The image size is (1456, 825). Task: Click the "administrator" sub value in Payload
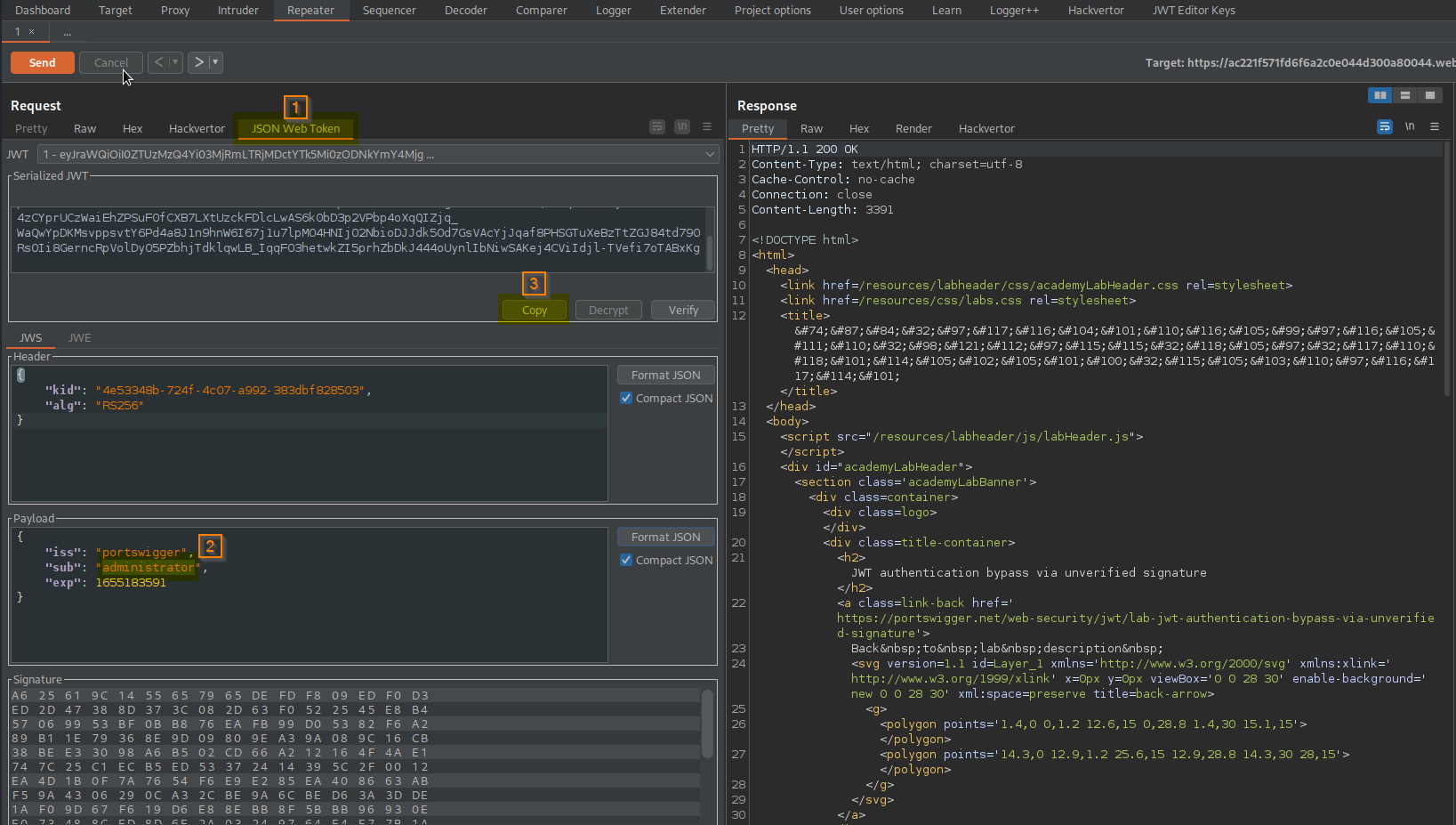(x=148, y=568)
